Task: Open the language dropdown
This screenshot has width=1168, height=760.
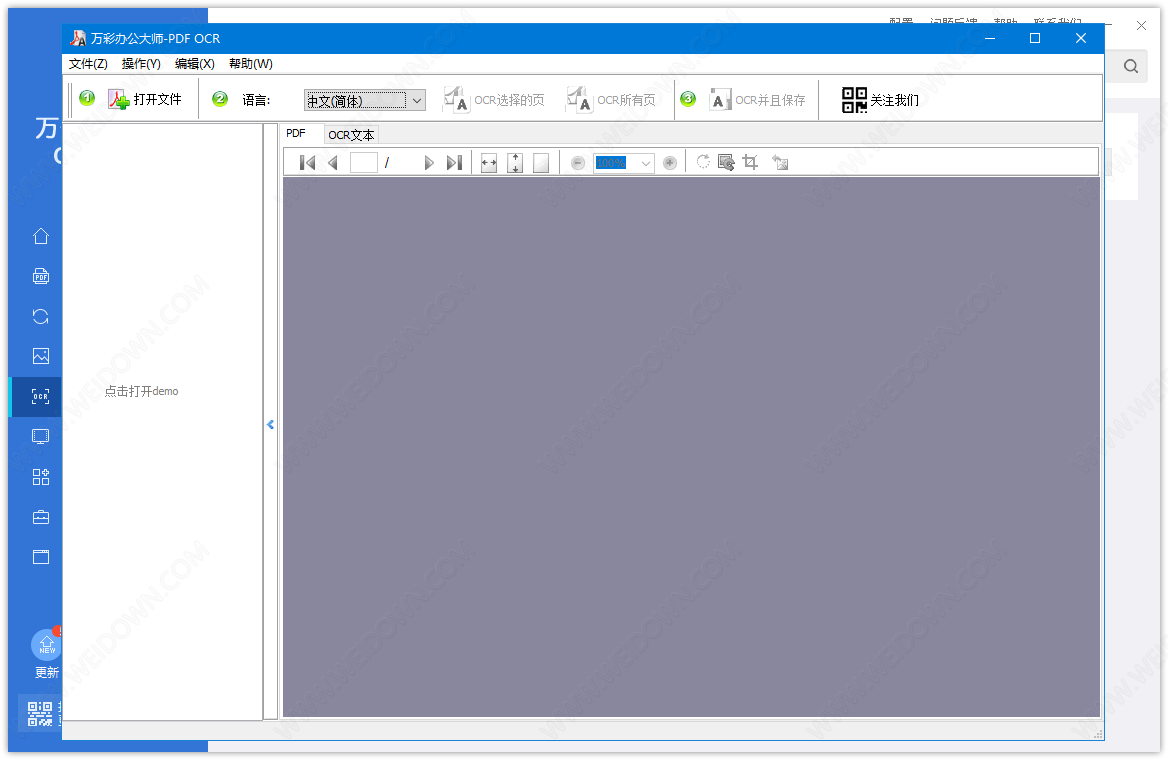Action: pyautogui.click(x=416, y=100)
